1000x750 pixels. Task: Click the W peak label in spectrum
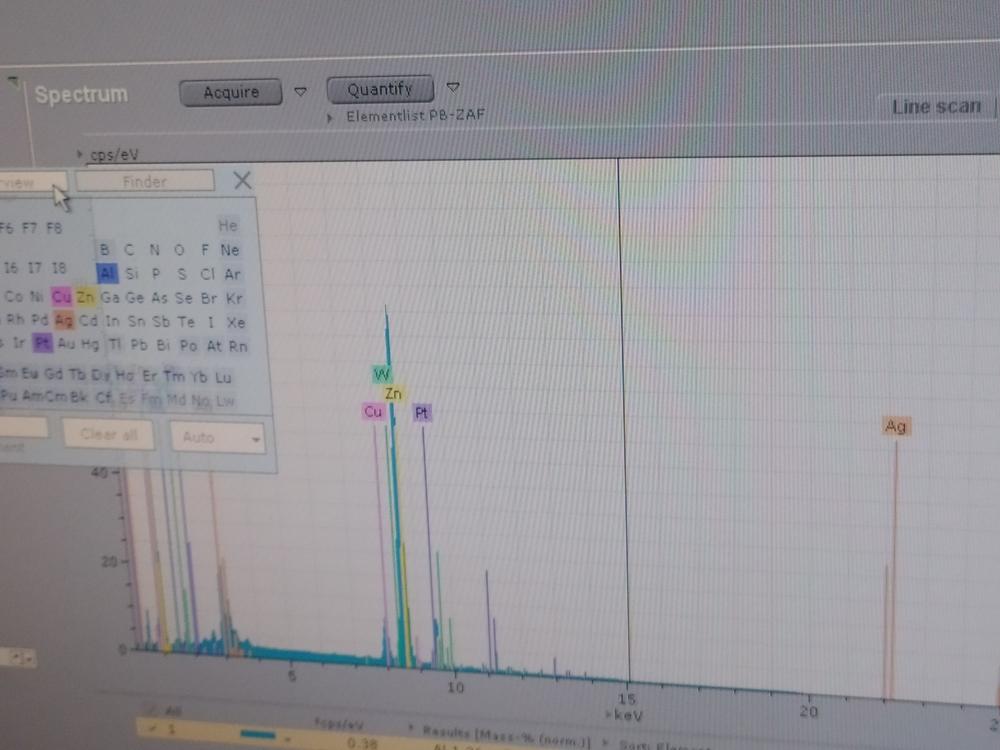381,374
